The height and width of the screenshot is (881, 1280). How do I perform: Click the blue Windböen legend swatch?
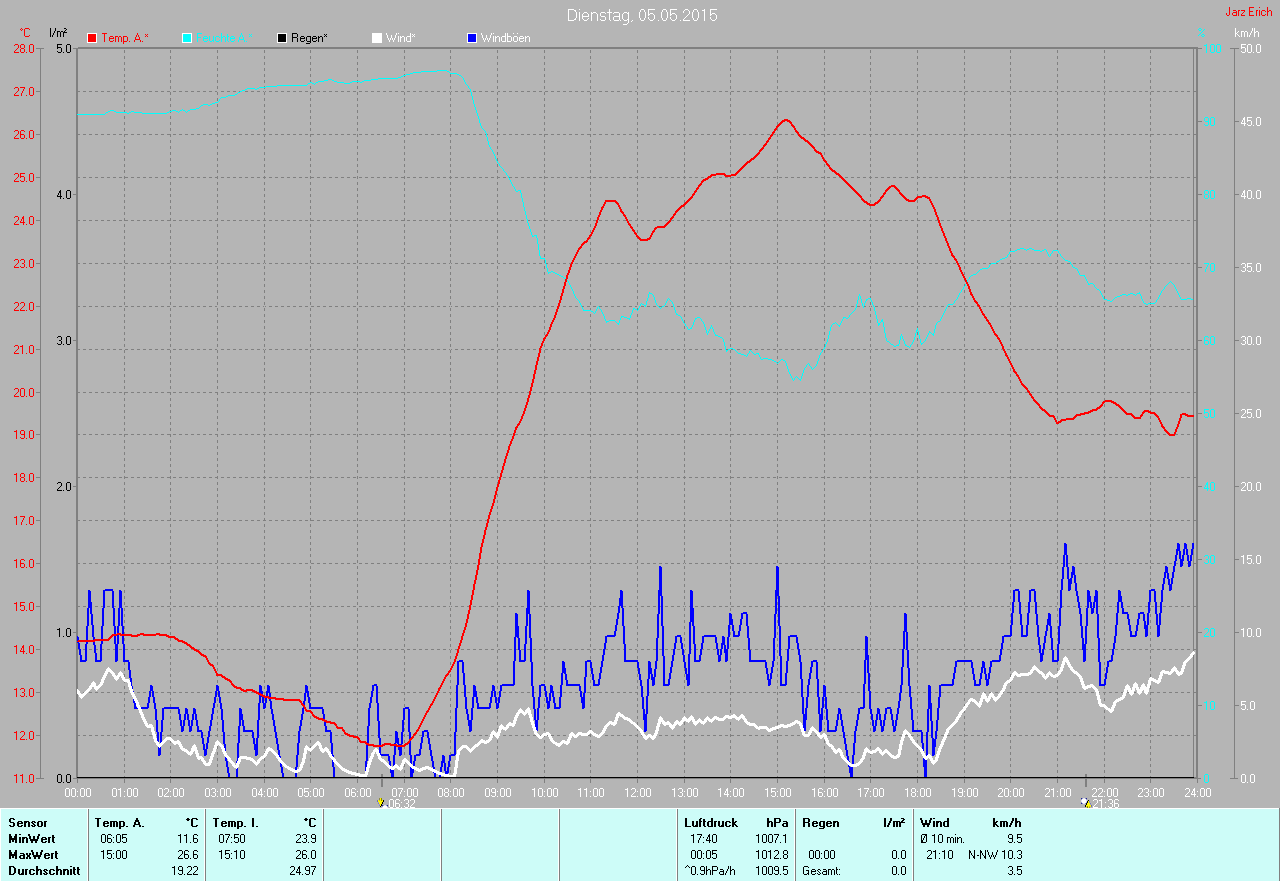pyautogui.click(x=472, y=38)
